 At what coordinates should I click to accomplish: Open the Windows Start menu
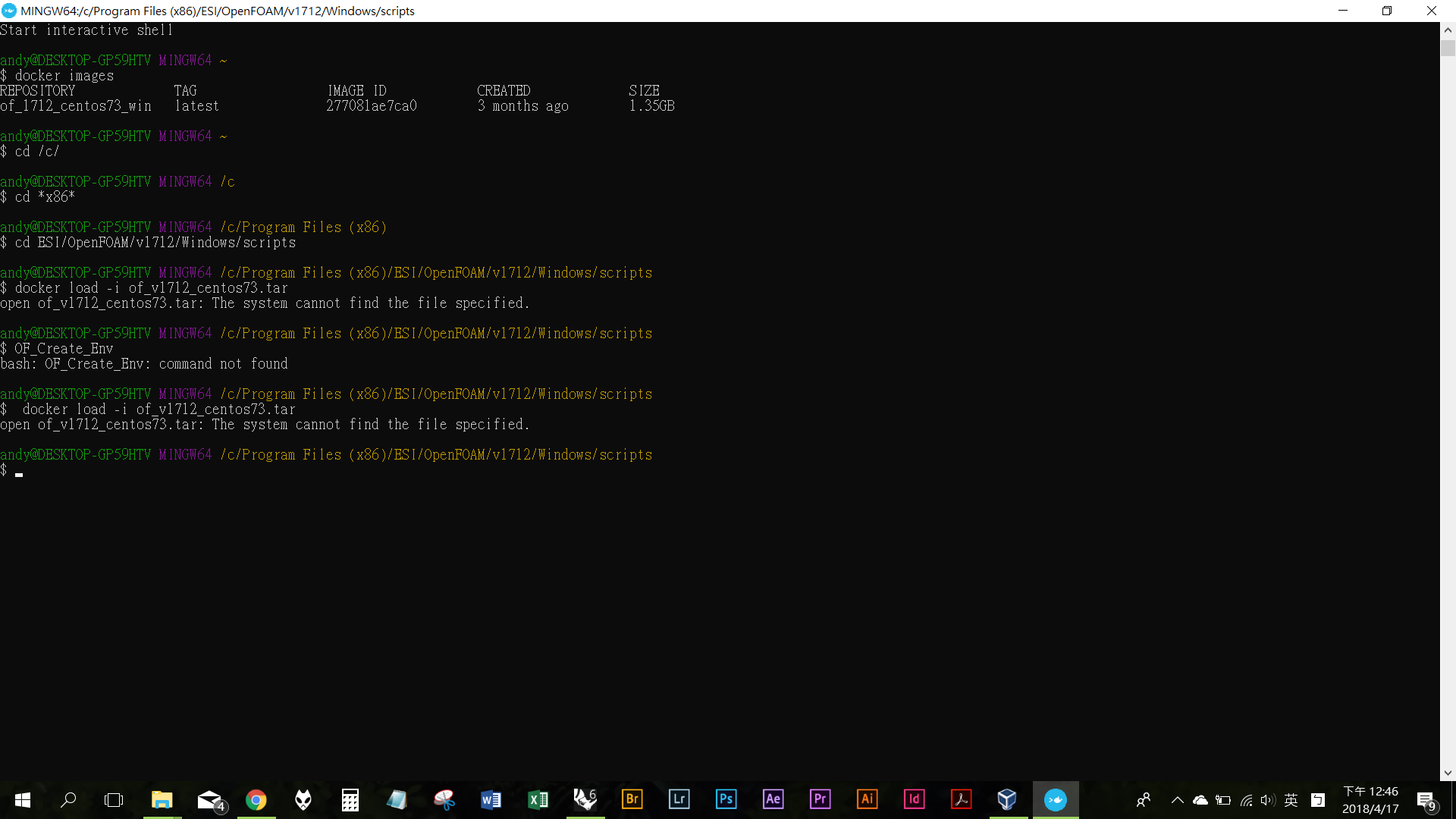[22, 799]
